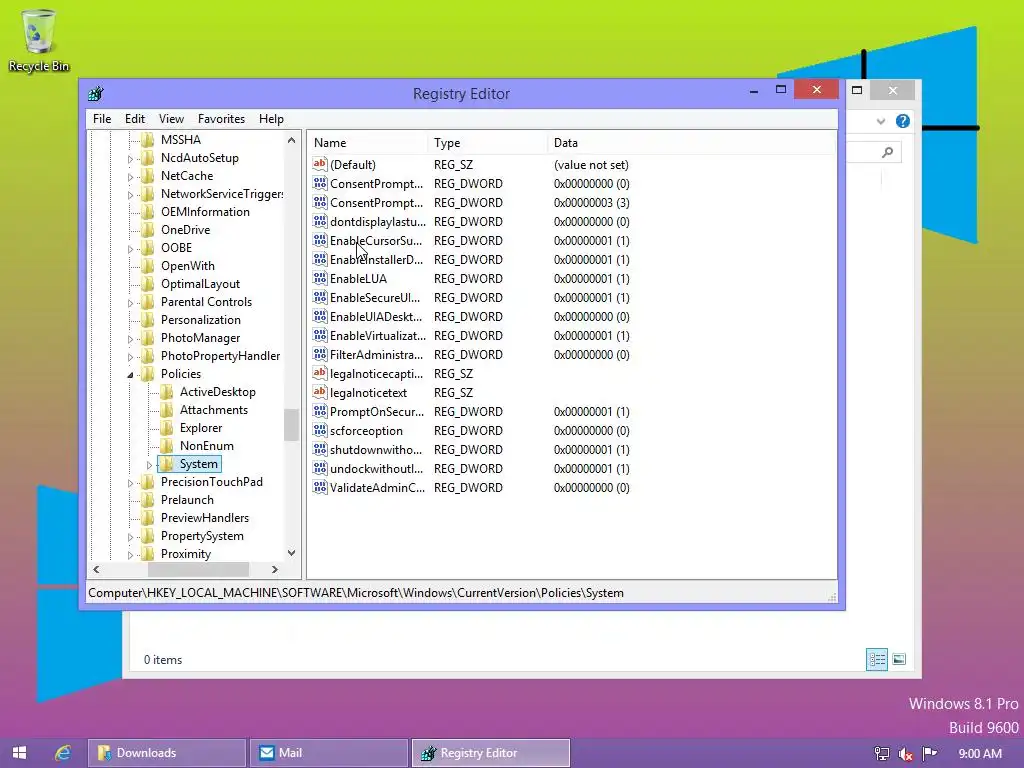Click tree scrollbar up arrow

[x=291, y=140]
